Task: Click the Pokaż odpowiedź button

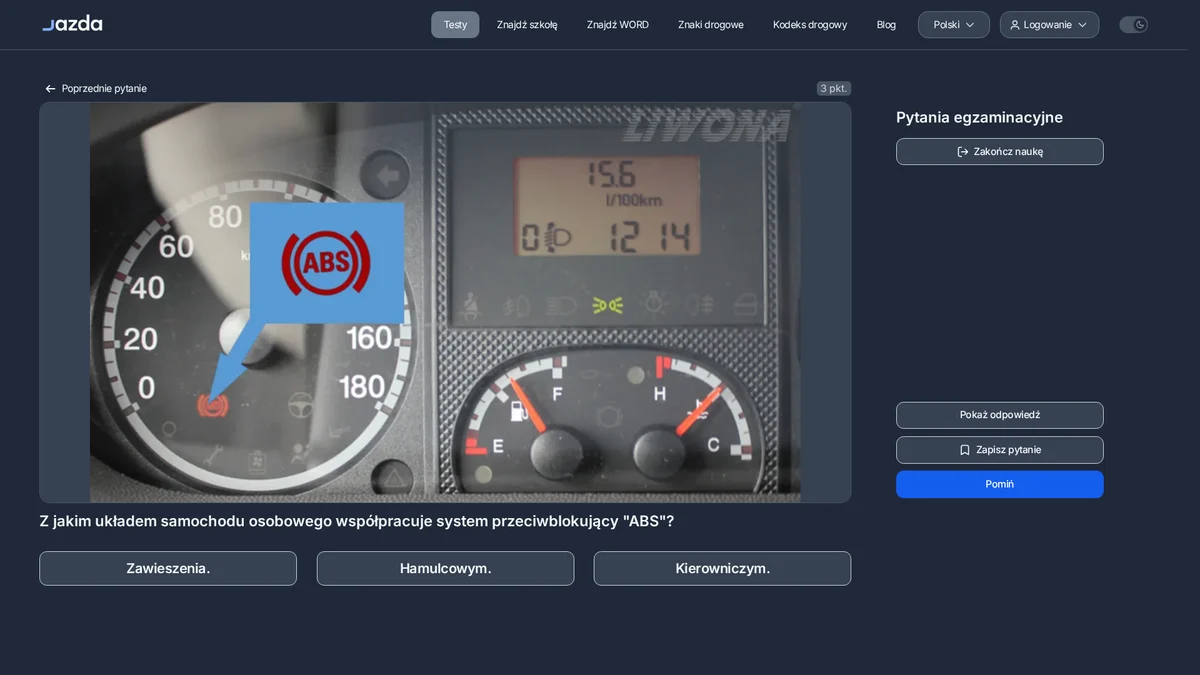Action: (x=1000, y=415)
